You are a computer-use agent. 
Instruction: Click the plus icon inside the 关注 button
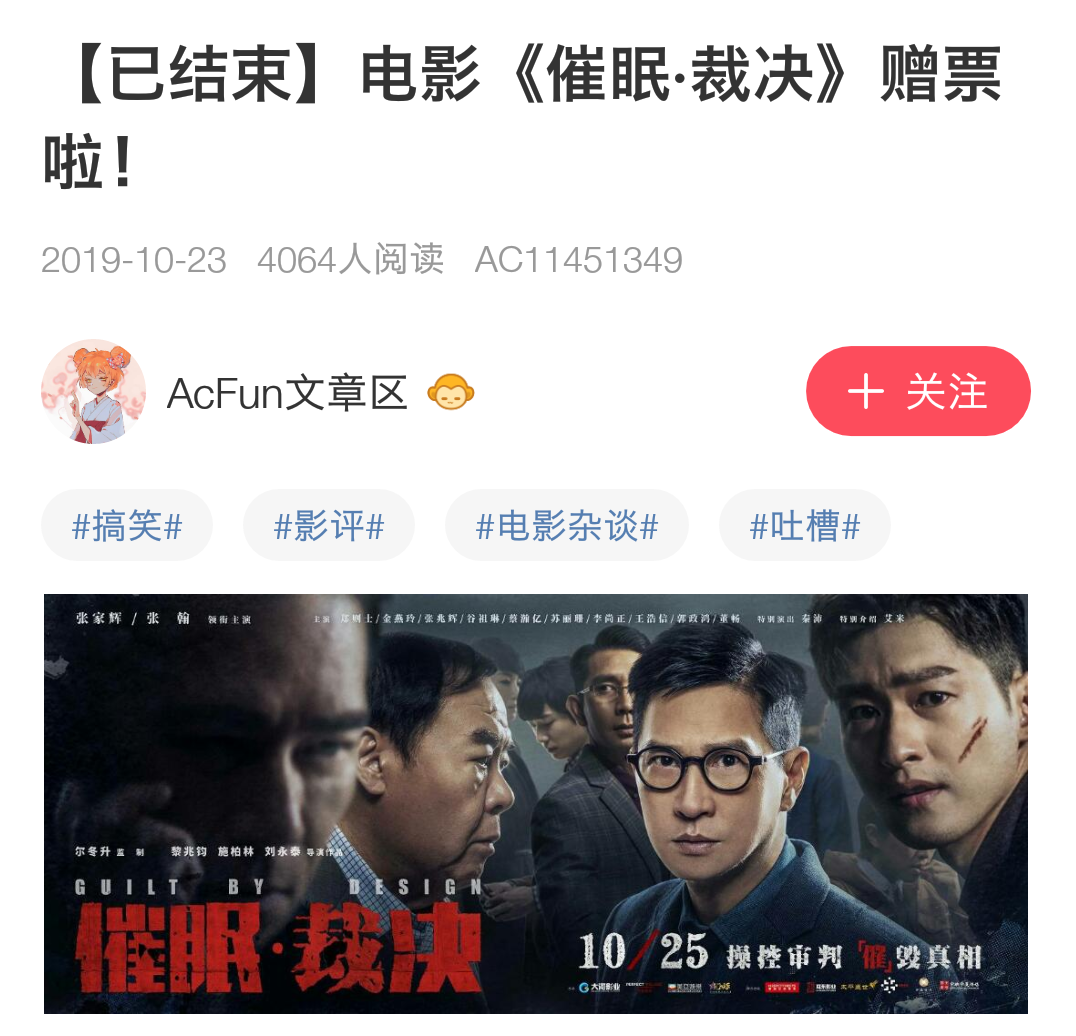pos(865,392)
